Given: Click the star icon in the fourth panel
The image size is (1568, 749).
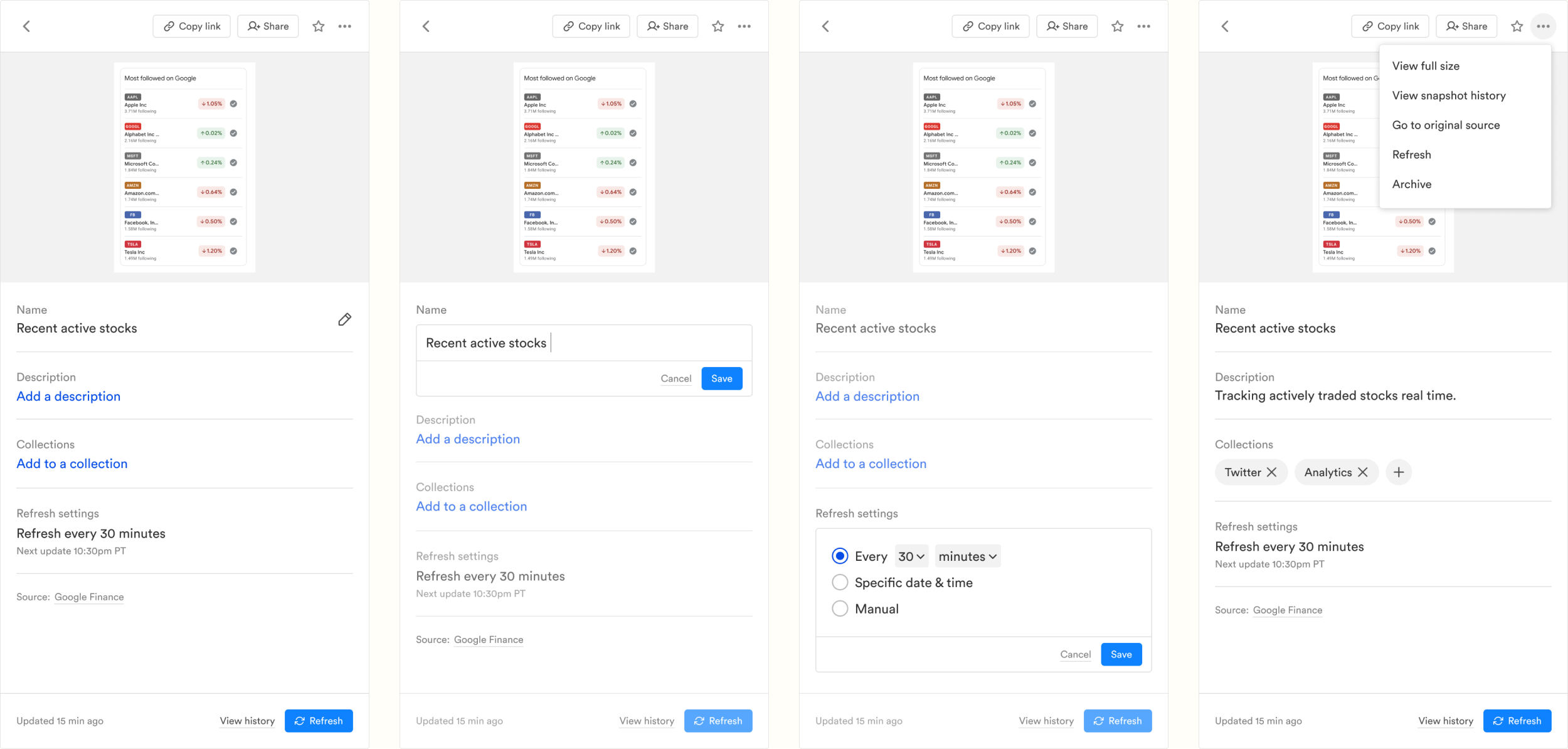Looking at the screenshot, I should 1517,26.
